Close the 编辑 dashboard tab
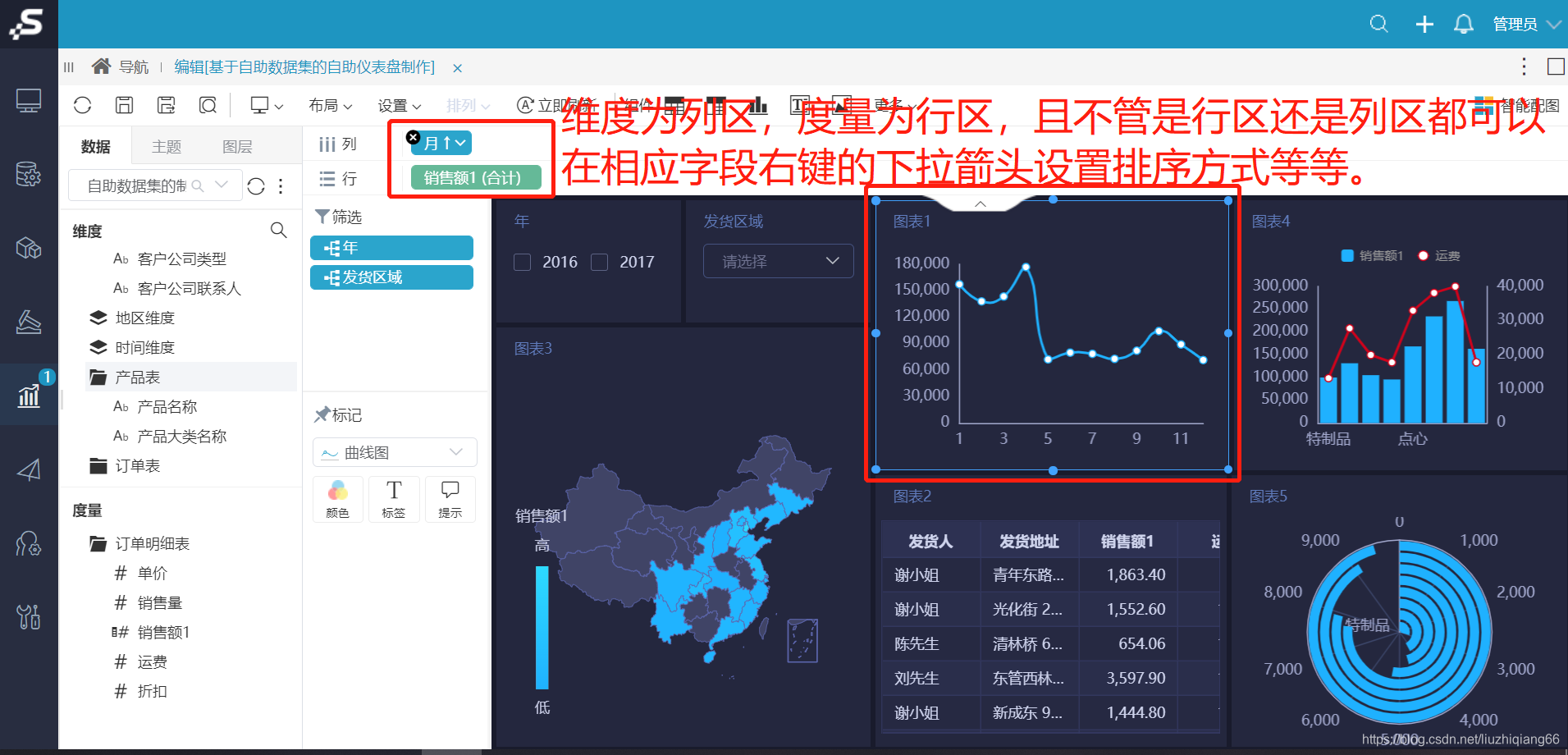The width and height of the screenshot is (1568, 755). click(458, 68)
